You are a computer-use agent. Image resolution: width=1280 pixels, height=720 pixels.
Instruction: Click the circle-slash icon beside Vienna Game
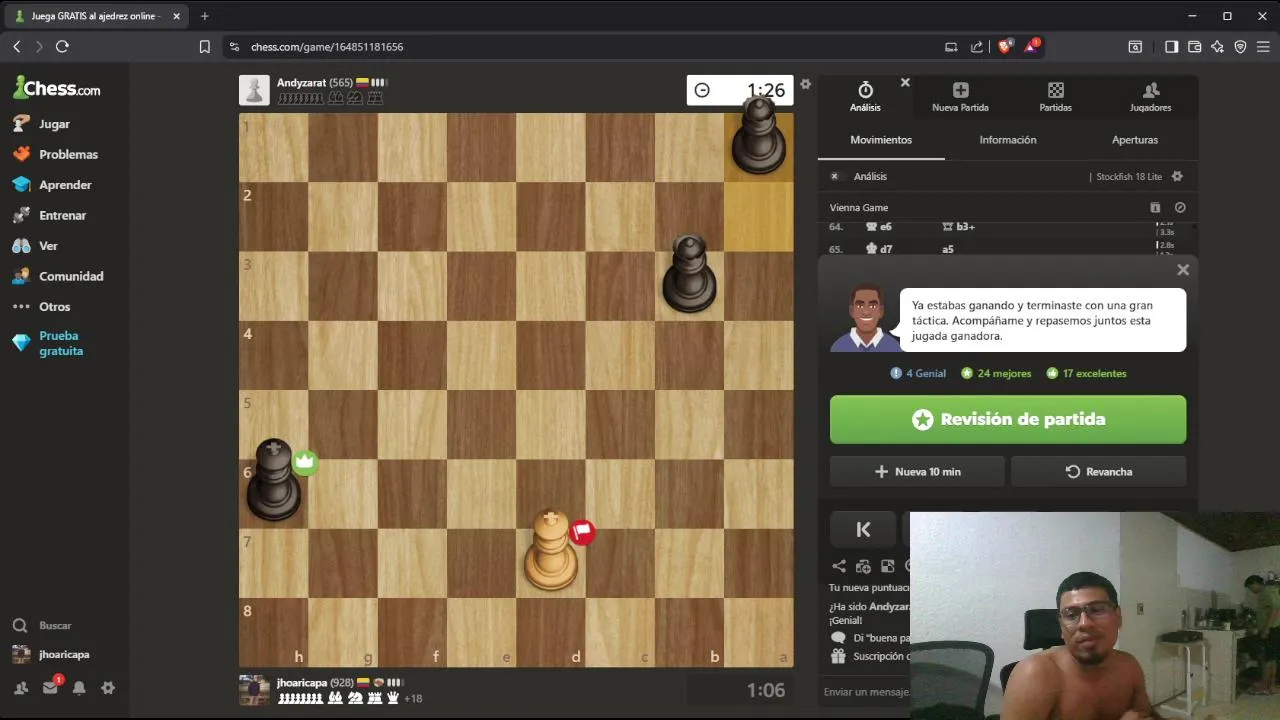point(1180,208)
